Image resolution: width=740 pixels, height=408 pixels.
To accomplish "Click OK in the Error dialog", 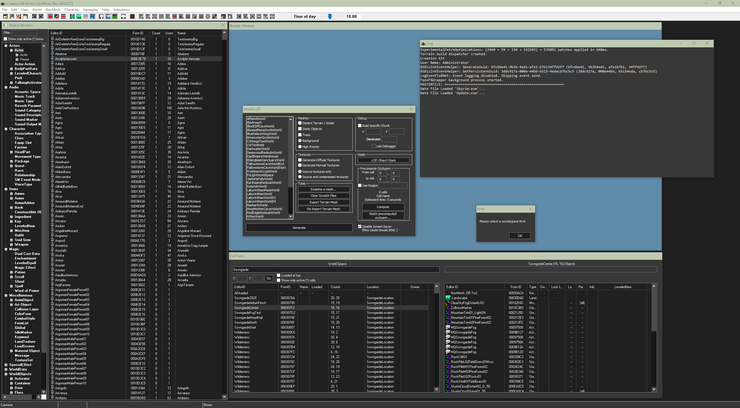I will click(518, 236).
